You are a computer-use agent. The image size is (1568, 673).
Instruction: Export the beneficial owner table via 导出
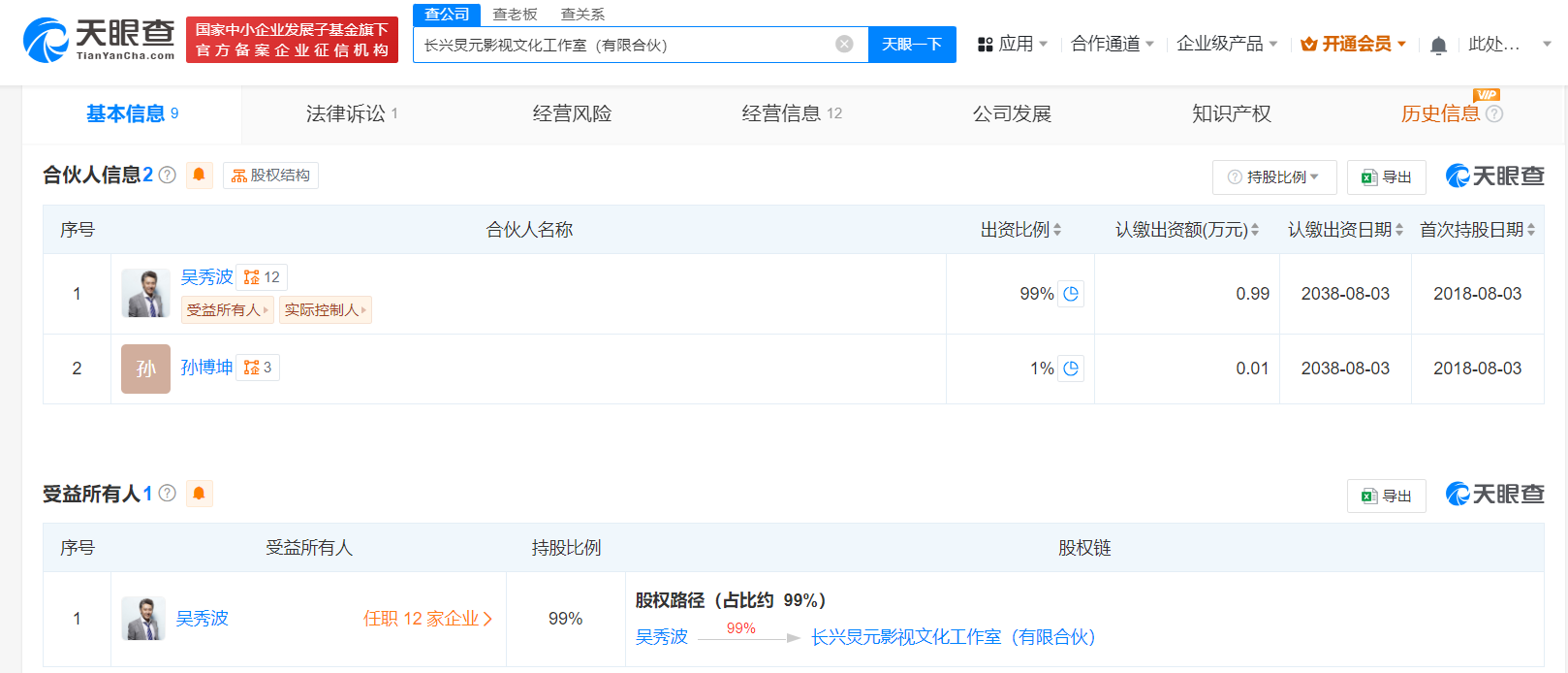pos(1386,497)
